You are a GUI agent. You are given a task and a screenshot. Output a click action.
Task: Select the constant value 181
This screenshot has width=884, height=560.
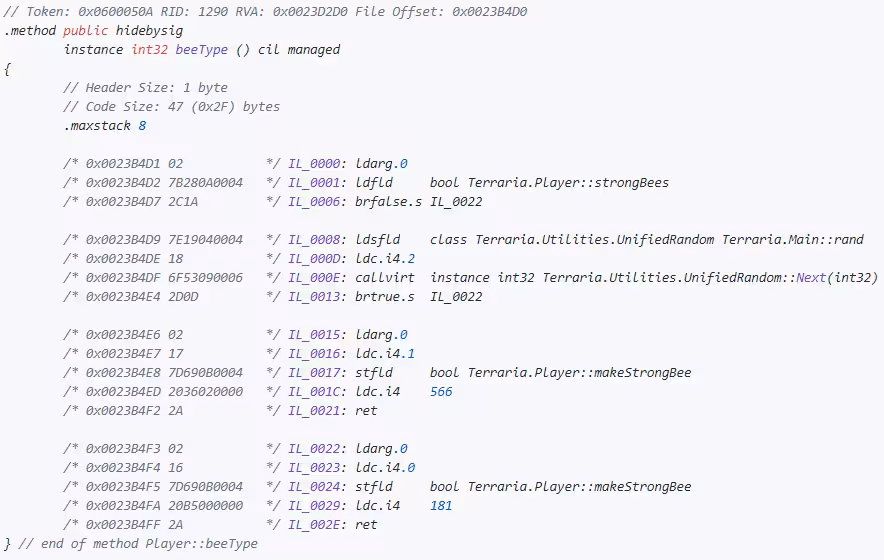[441, 506]
